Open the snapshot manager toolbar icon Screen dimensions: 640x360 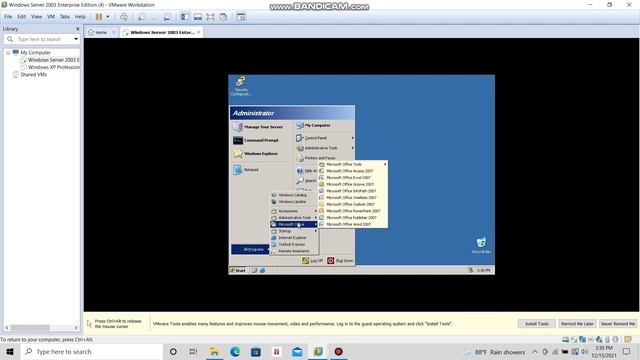[167, 17]
